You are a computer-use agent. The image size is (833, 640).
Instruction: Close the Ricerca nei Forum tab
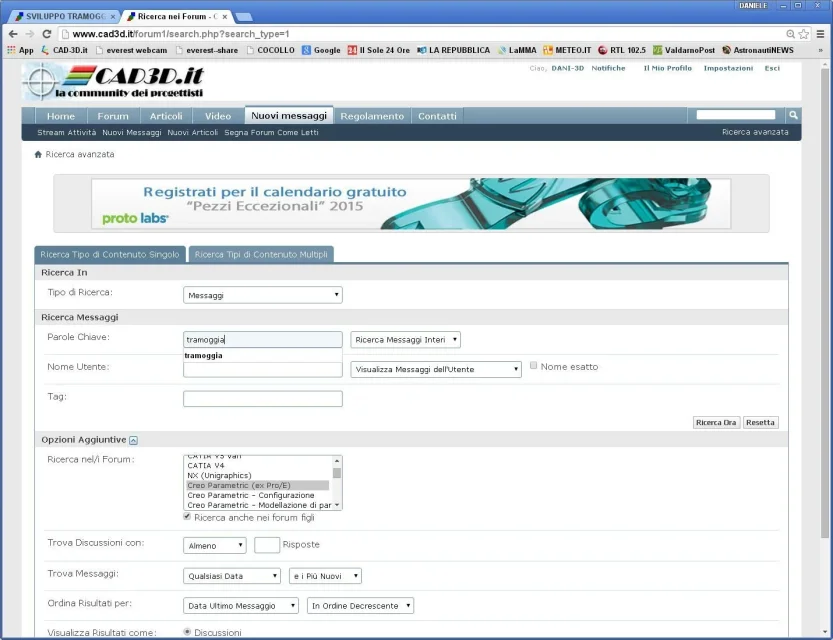[x=225, y=16]
